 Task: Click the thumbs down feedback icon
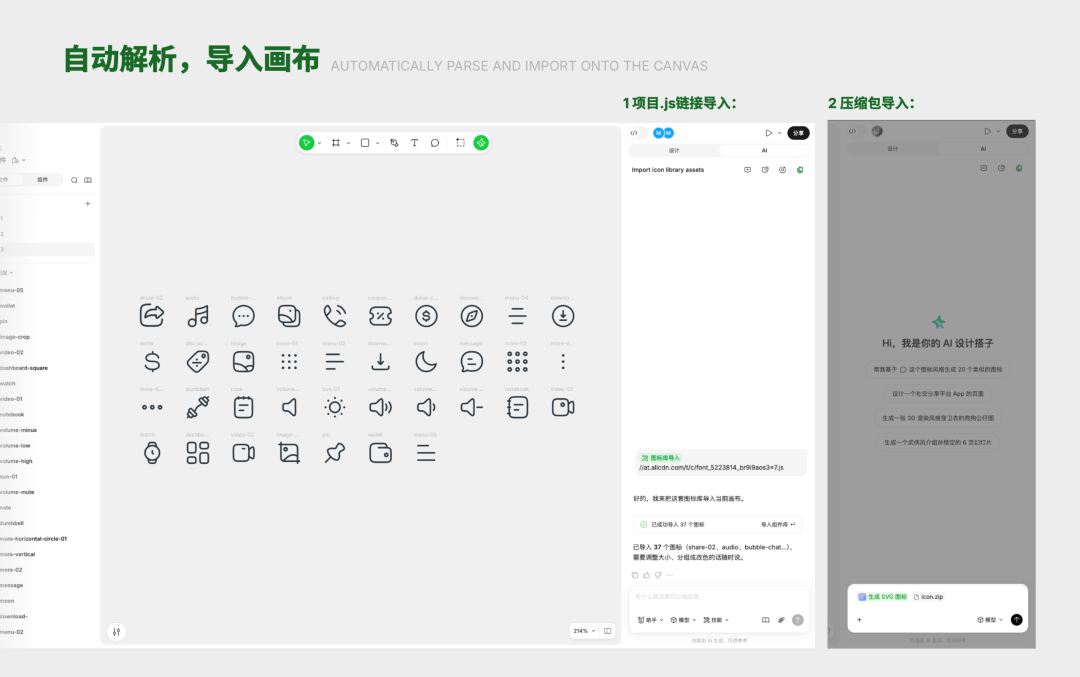[658, 574]
